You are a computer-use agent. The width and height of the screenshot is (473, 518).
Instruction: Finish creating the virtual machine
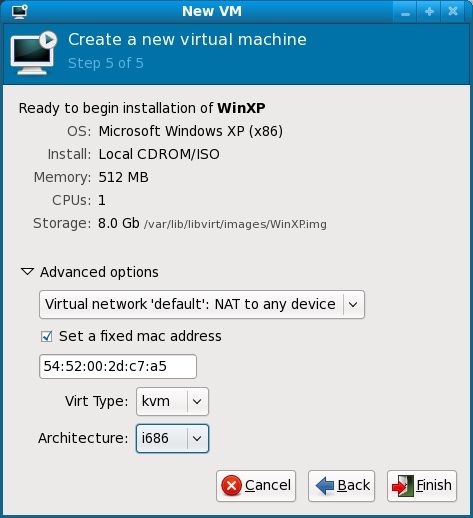pos(422,486)
